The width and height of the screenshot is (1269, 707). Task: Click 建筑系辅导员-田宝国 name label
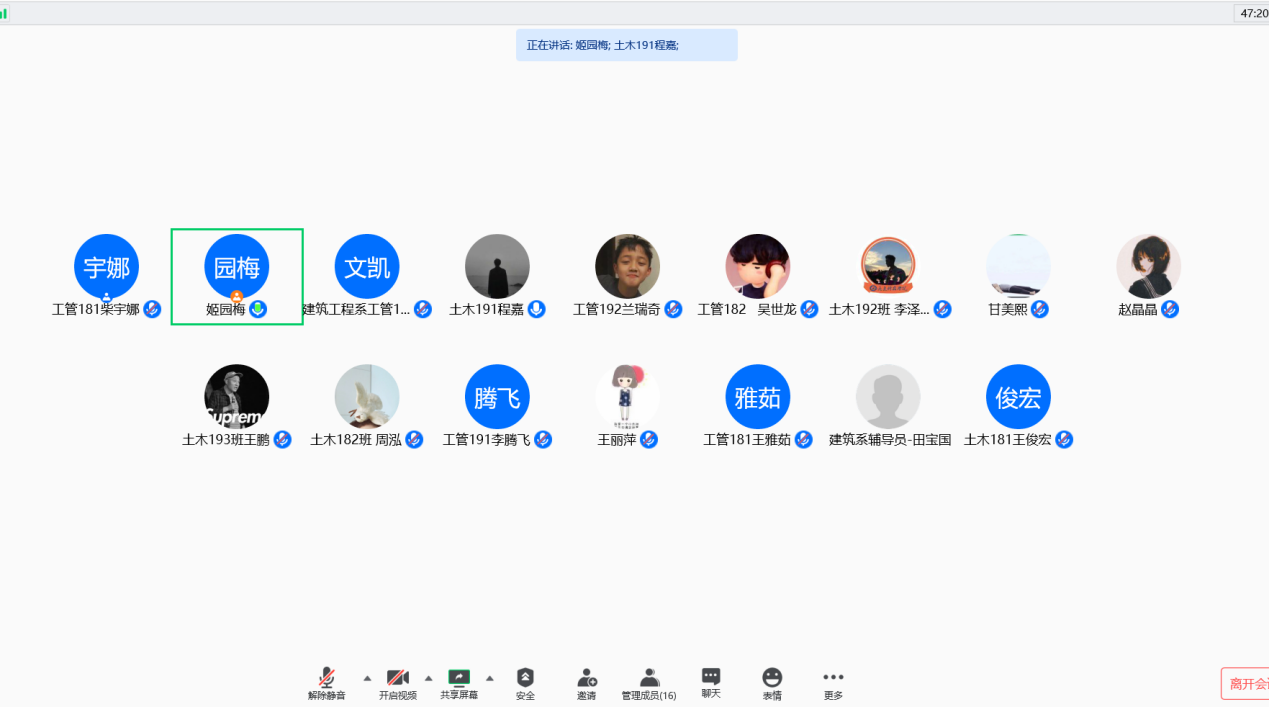[889, 440]
